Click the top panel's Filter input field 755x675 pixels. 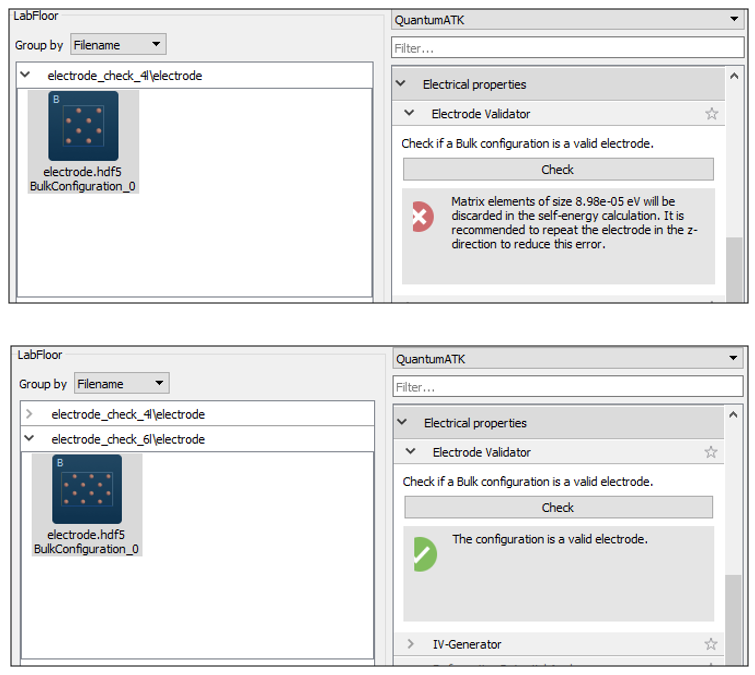tap(567, 48)
